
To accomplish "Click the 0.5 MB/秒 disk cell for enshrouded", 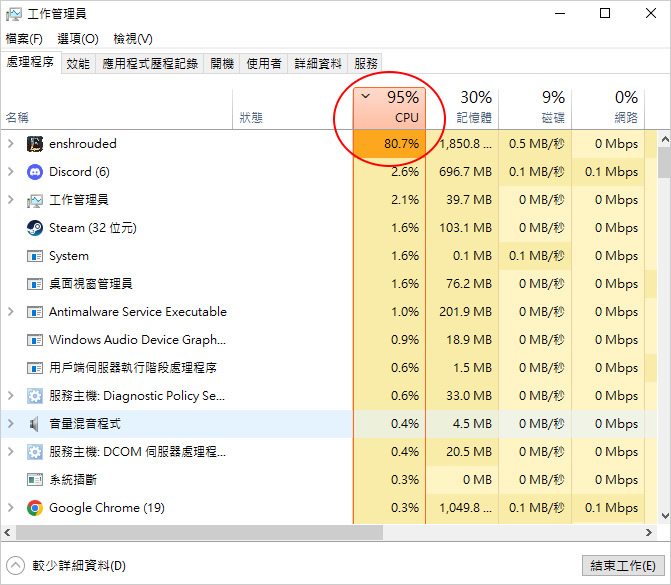I will click(x=535, y=144).
